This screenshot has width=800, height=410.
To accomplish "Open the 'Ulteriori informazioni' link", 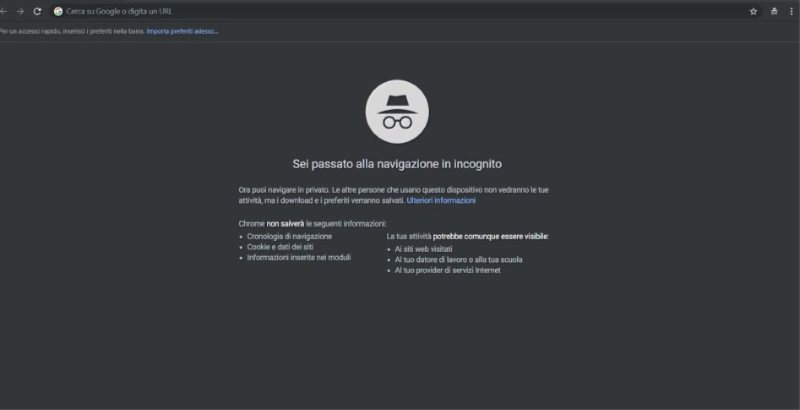I will pos(441,201).
